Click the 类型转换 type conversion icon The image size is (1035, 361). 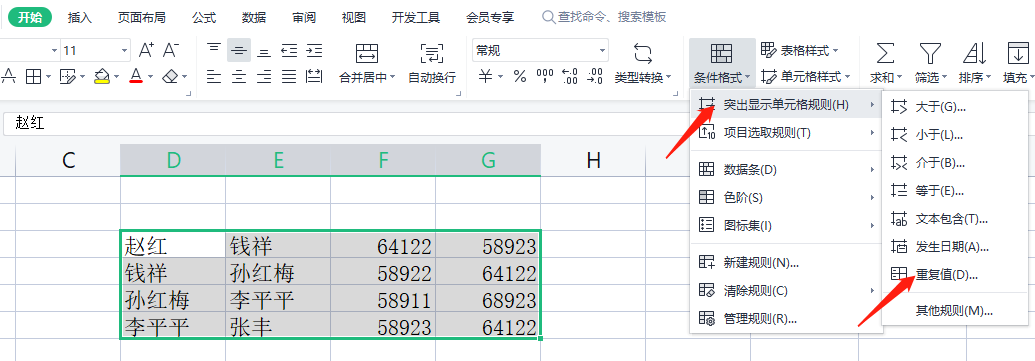642,53
